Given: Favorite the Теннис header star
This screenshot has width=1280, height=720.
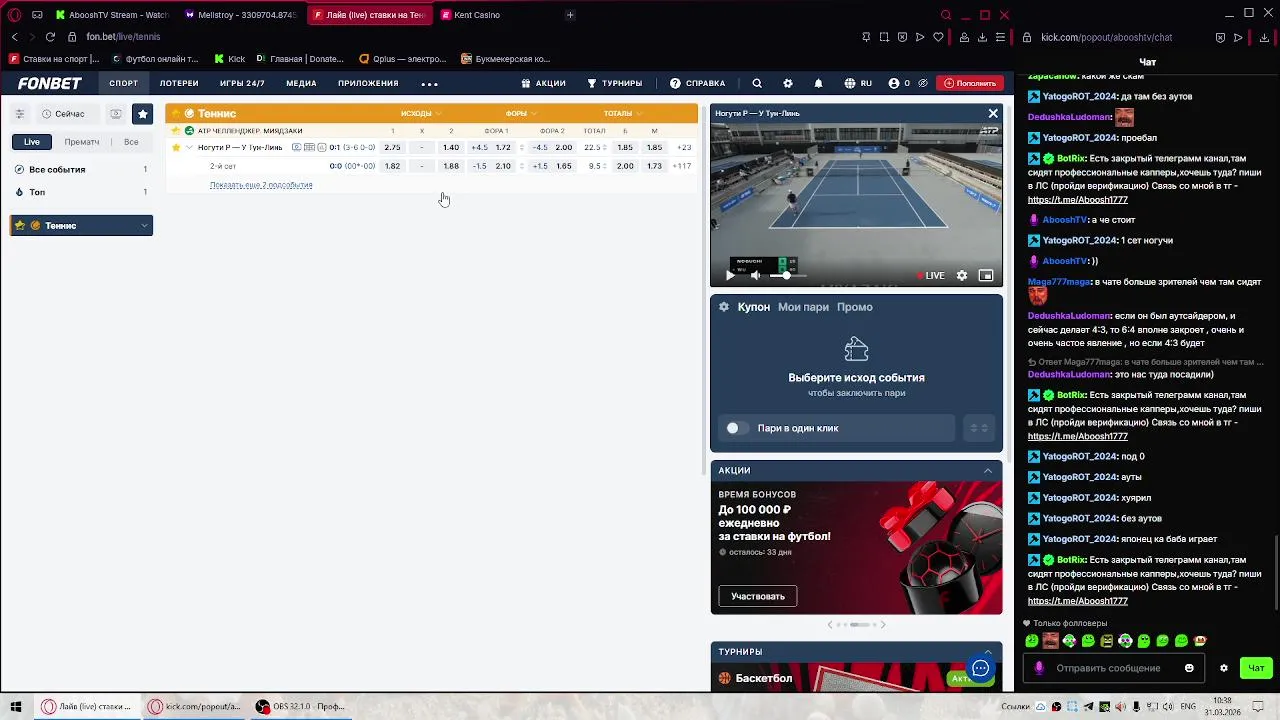Looking at the screenshot, I should click(176, 114).
